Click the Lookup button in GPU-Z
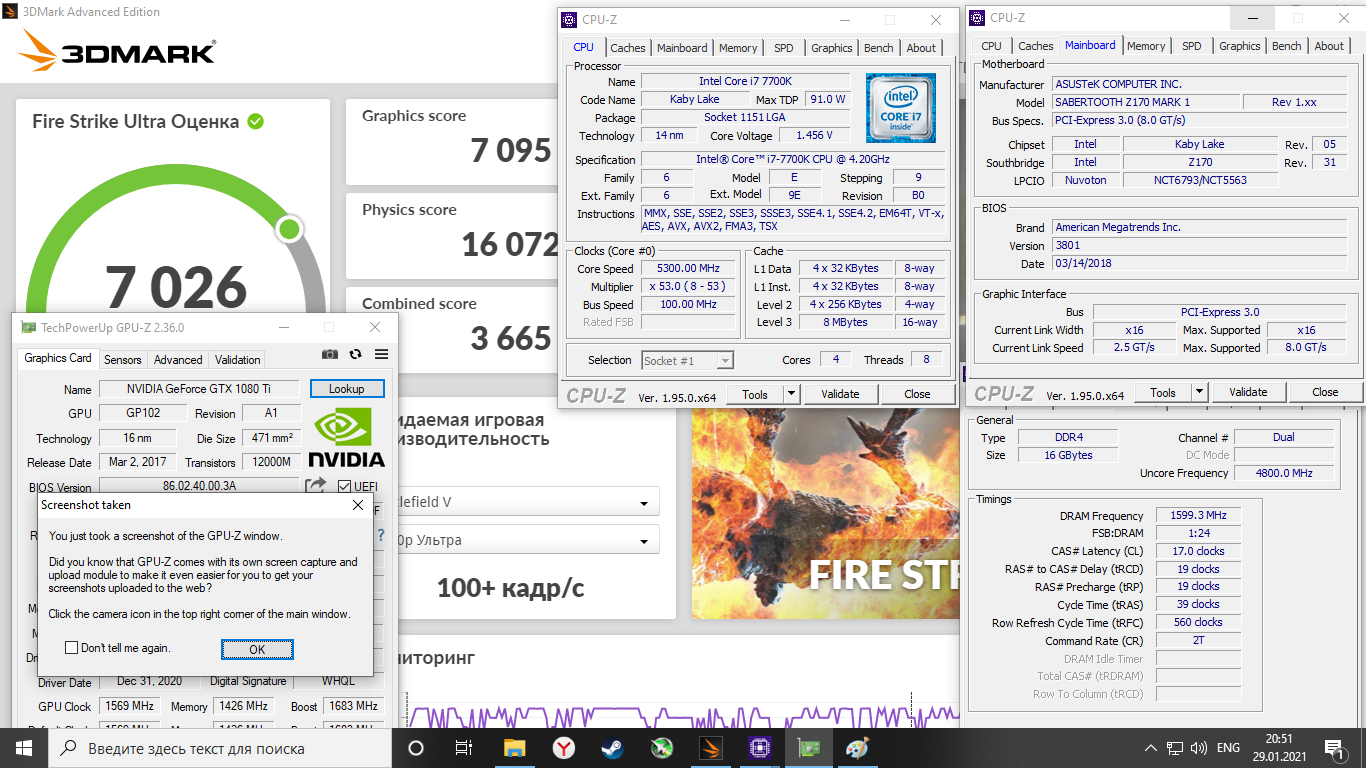Image resolution: width=1366 pixels, height=768 pixels. click(347, 388)
